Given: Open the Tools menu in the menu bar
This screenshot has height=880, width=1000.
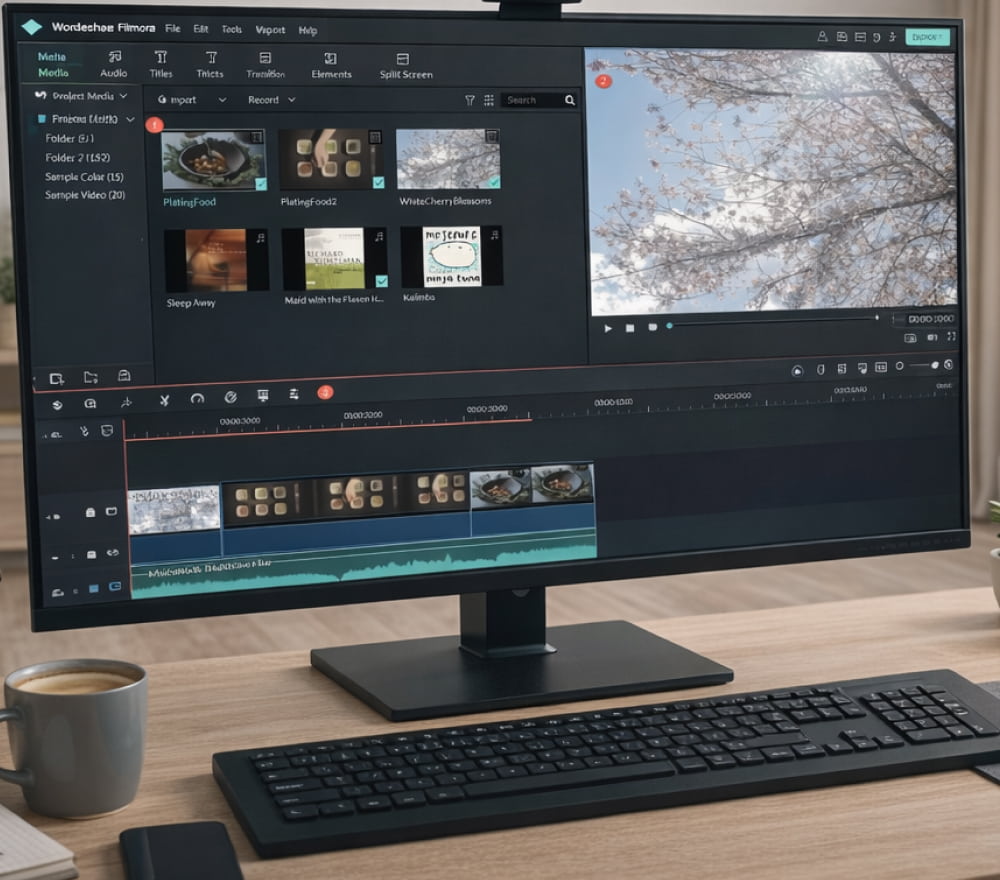Looking at the screenshot, I should pos(231,30).
